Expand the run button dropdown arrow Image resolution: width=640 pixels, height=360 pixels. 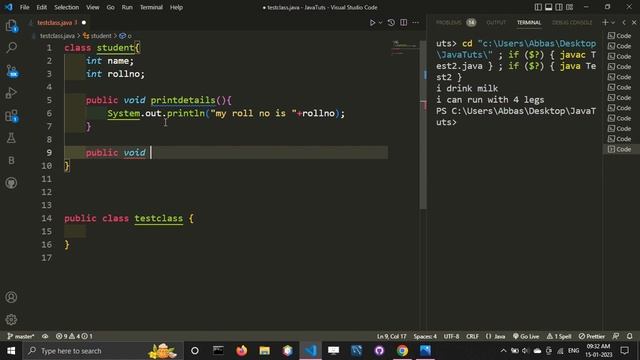380,23
